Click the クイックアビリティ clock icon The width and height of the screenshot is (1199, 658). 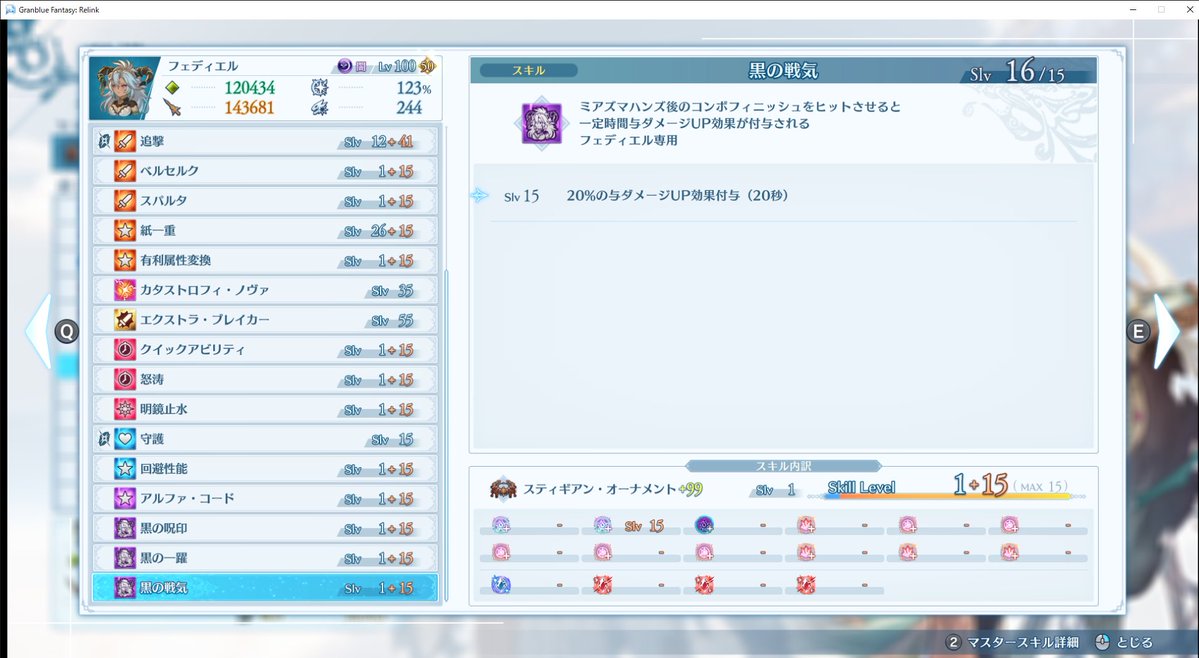pyautogui.click(x=125, y=350)
